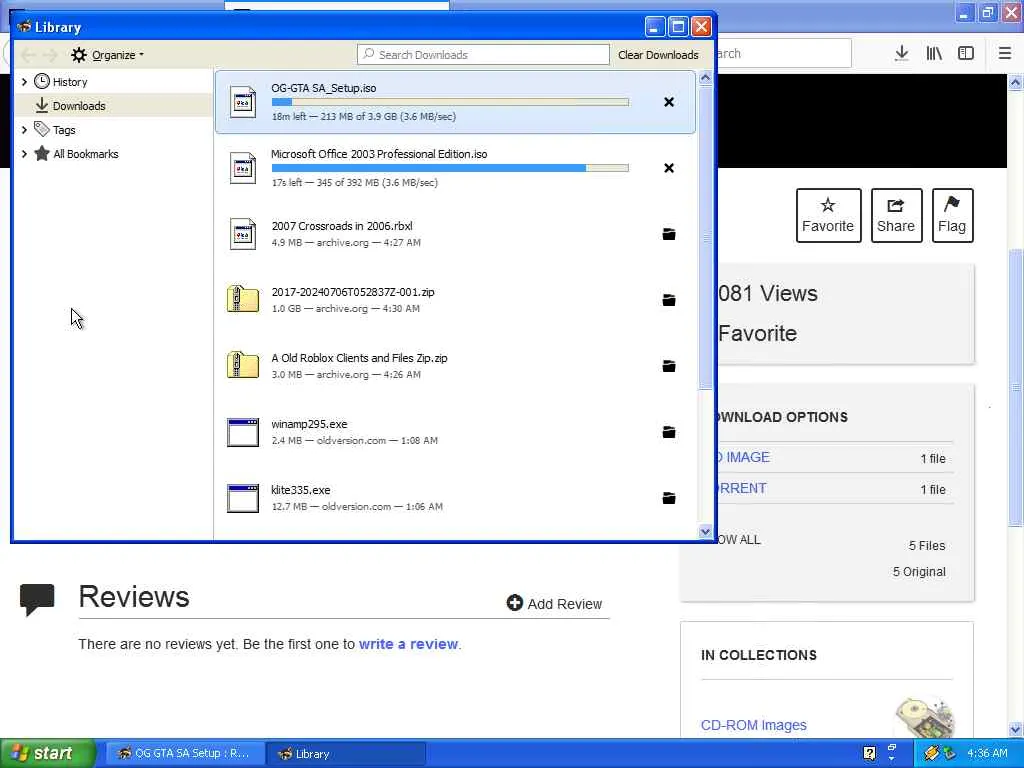Click the downloads list scroll down arrow
This screenshot has height=768, width=1024.
tap(705, 532)
